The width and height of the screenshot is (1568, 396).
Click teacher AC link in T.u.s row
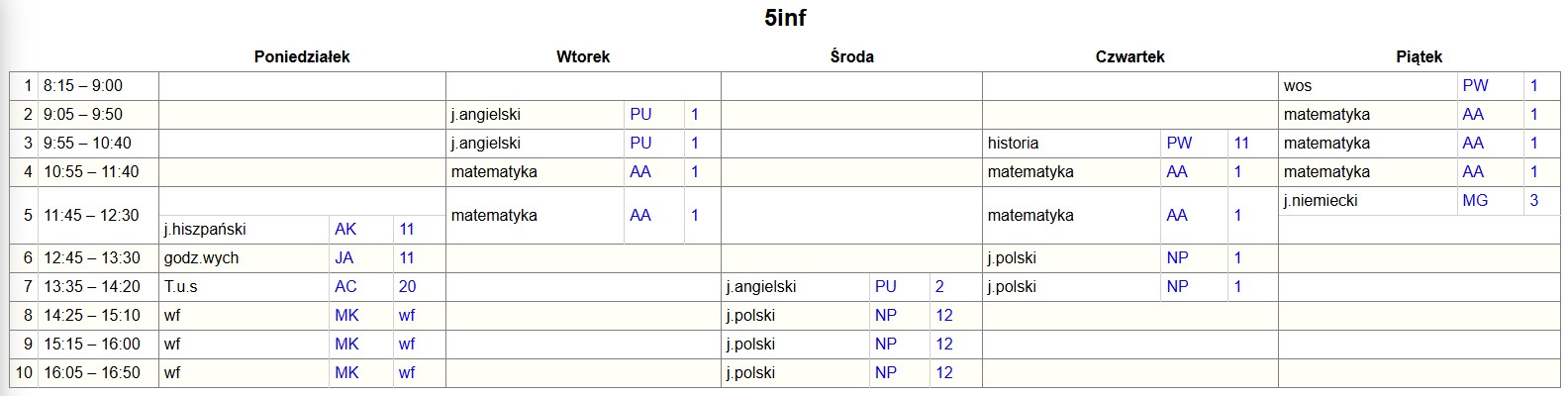click(x=345, y=287)
